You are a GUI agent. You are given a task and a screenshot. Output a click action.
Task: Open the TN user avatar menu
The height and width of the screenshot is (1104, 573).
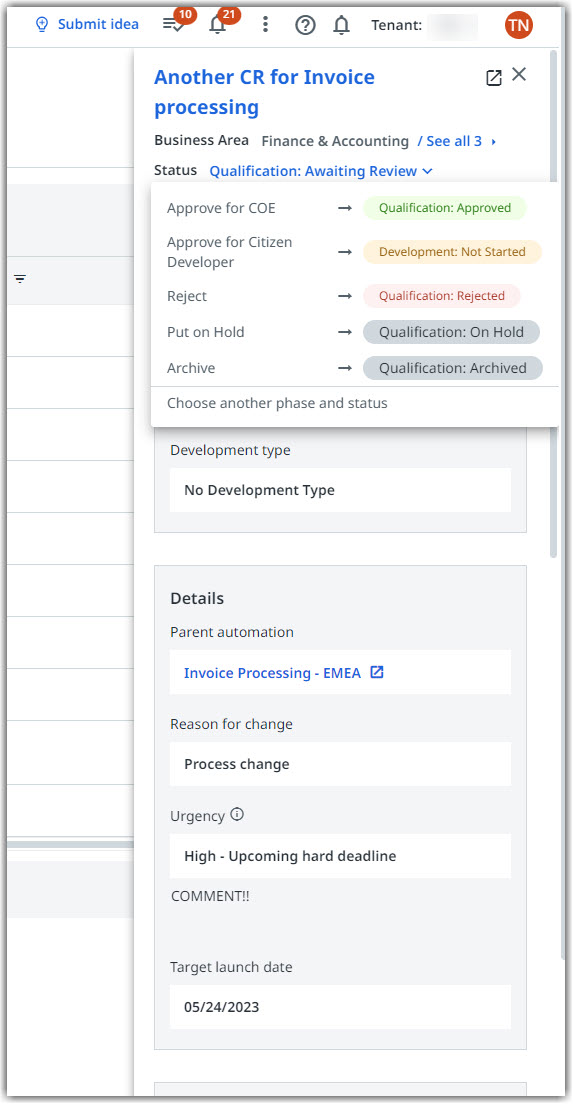[519, 25]
